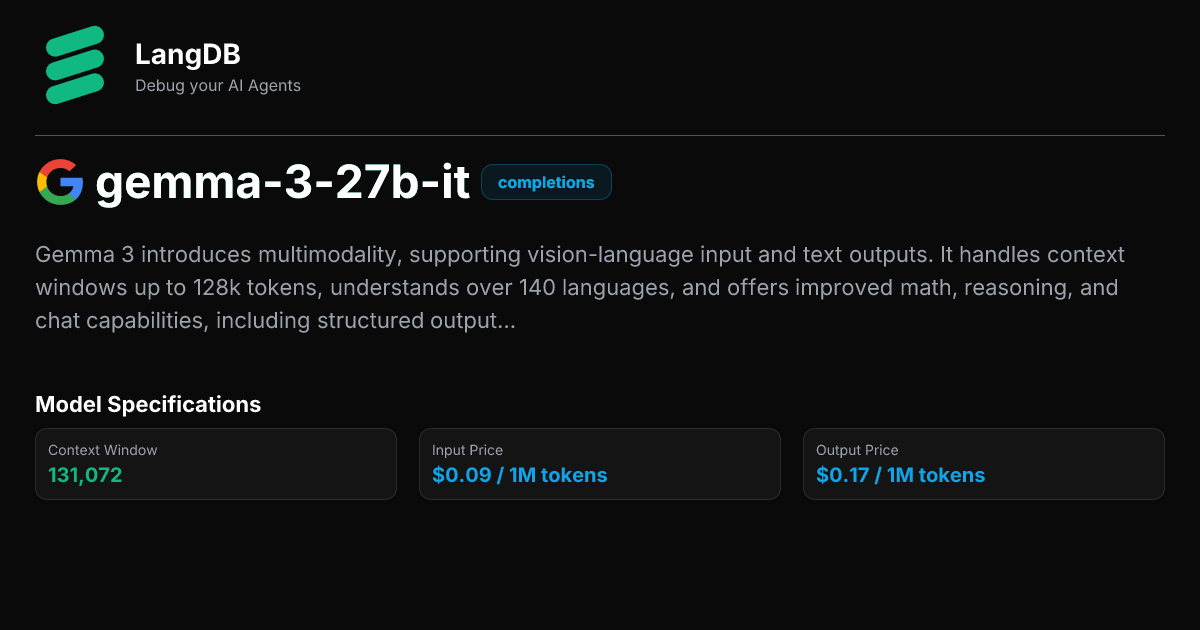Click the 140 languages text in description
Viewport: 1200px width, 630px height.
tap(575, 288)
